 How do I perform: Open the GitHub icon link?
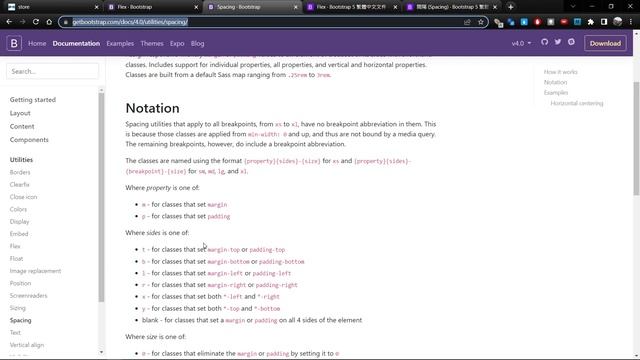(544, 42)
